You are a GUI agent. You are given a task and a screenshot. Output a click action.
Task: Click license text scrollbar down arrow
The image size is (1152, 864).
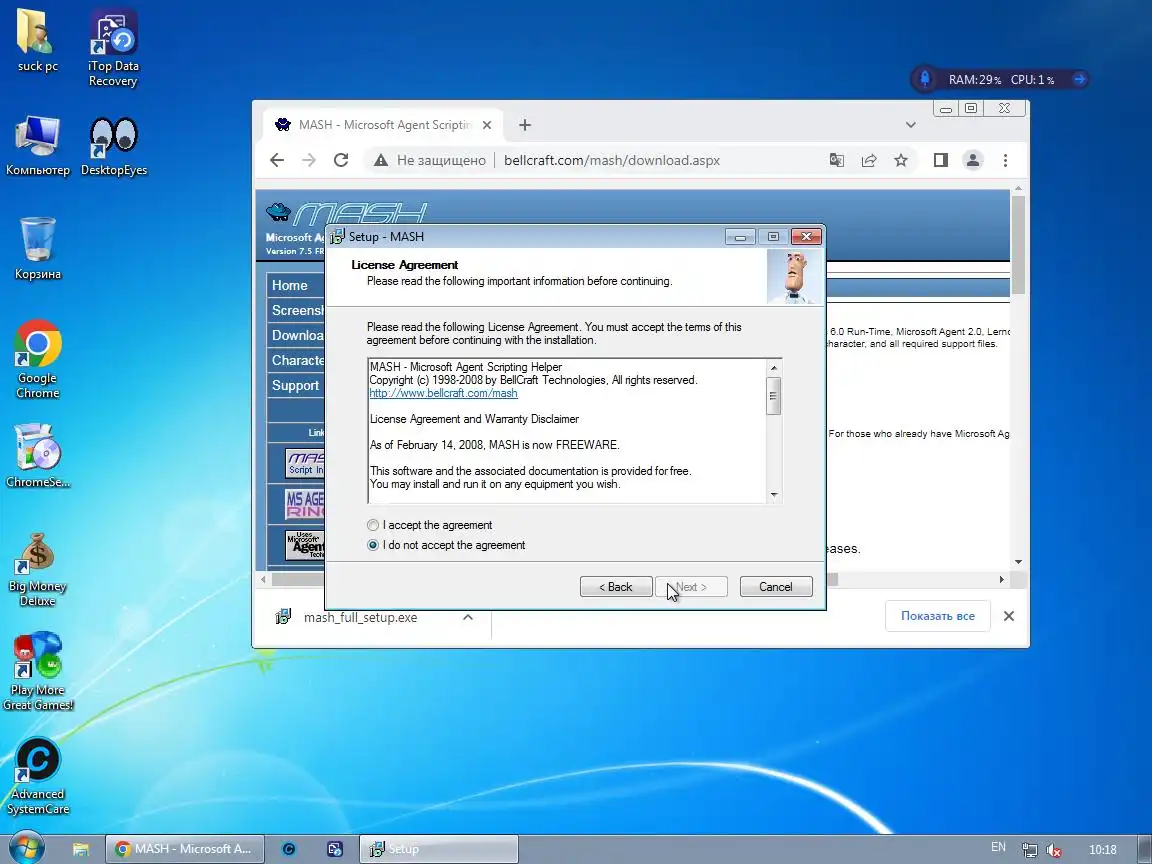click(x=773, y=494)
